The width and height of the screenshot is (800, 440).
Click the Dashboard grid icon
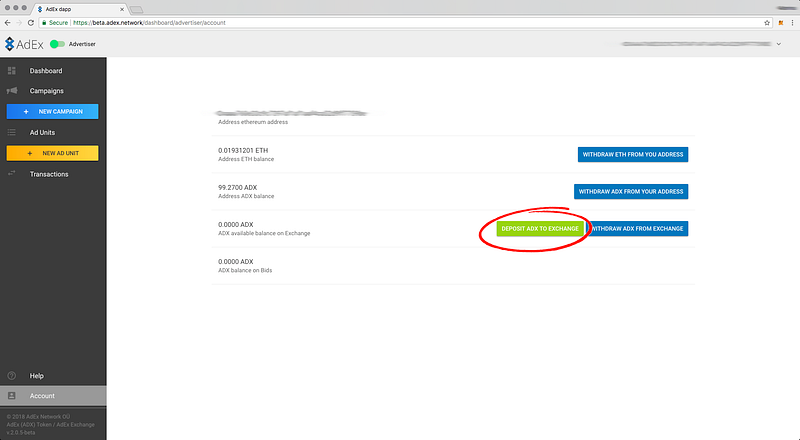12,70
